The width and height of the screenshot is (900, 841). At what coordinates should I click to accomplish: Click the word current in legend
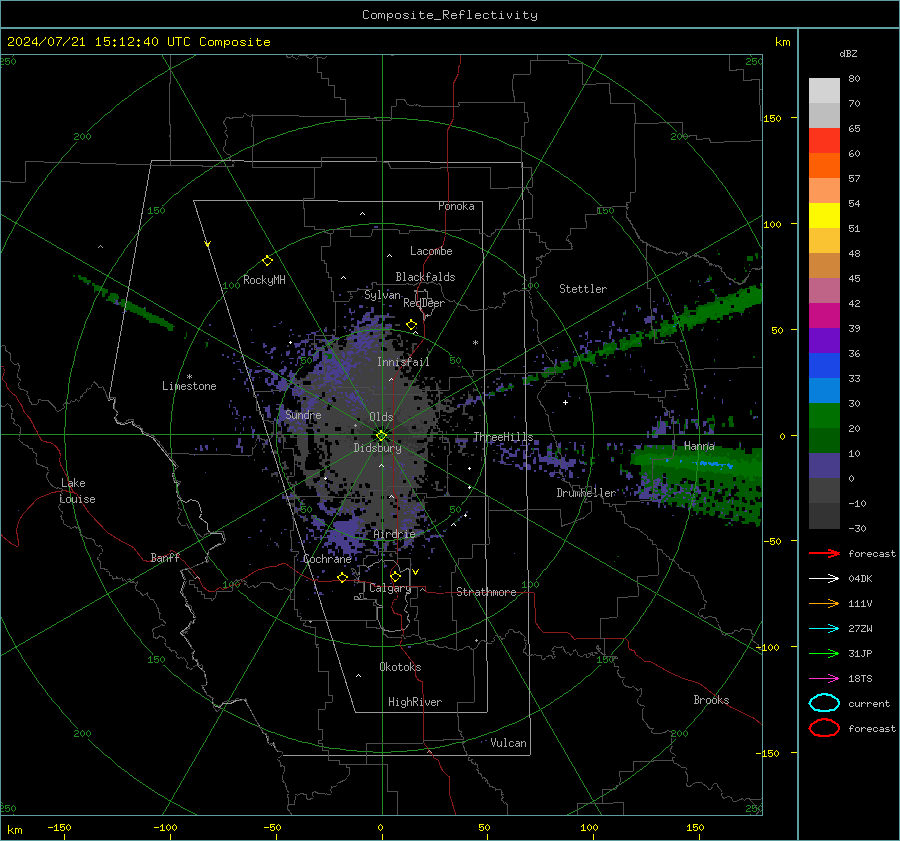pos(869,703)
